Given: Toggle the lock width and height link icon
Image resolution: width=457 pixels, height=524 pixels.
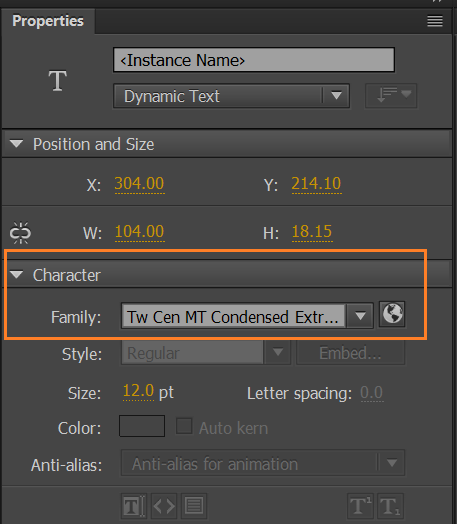Looking at the screenshot, I should pos(20,233).
